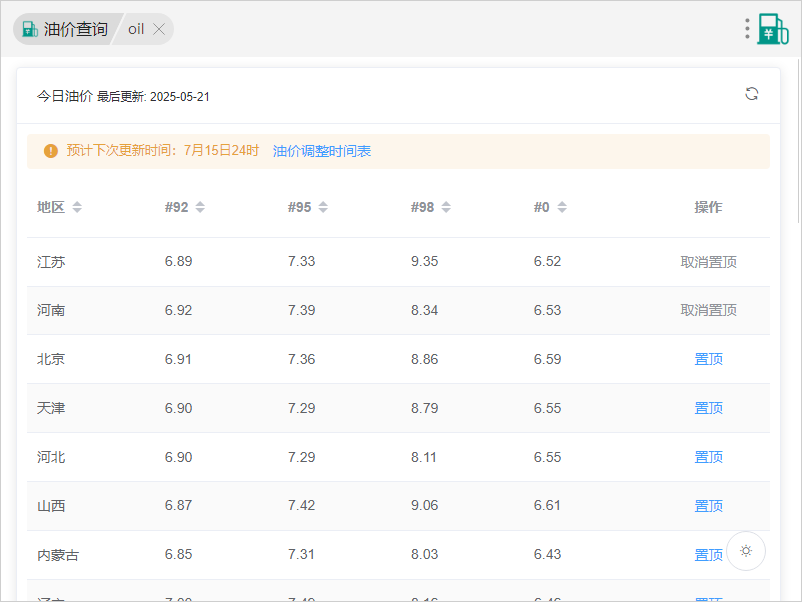Pin 北京 row with 置顶

(708, 359)
